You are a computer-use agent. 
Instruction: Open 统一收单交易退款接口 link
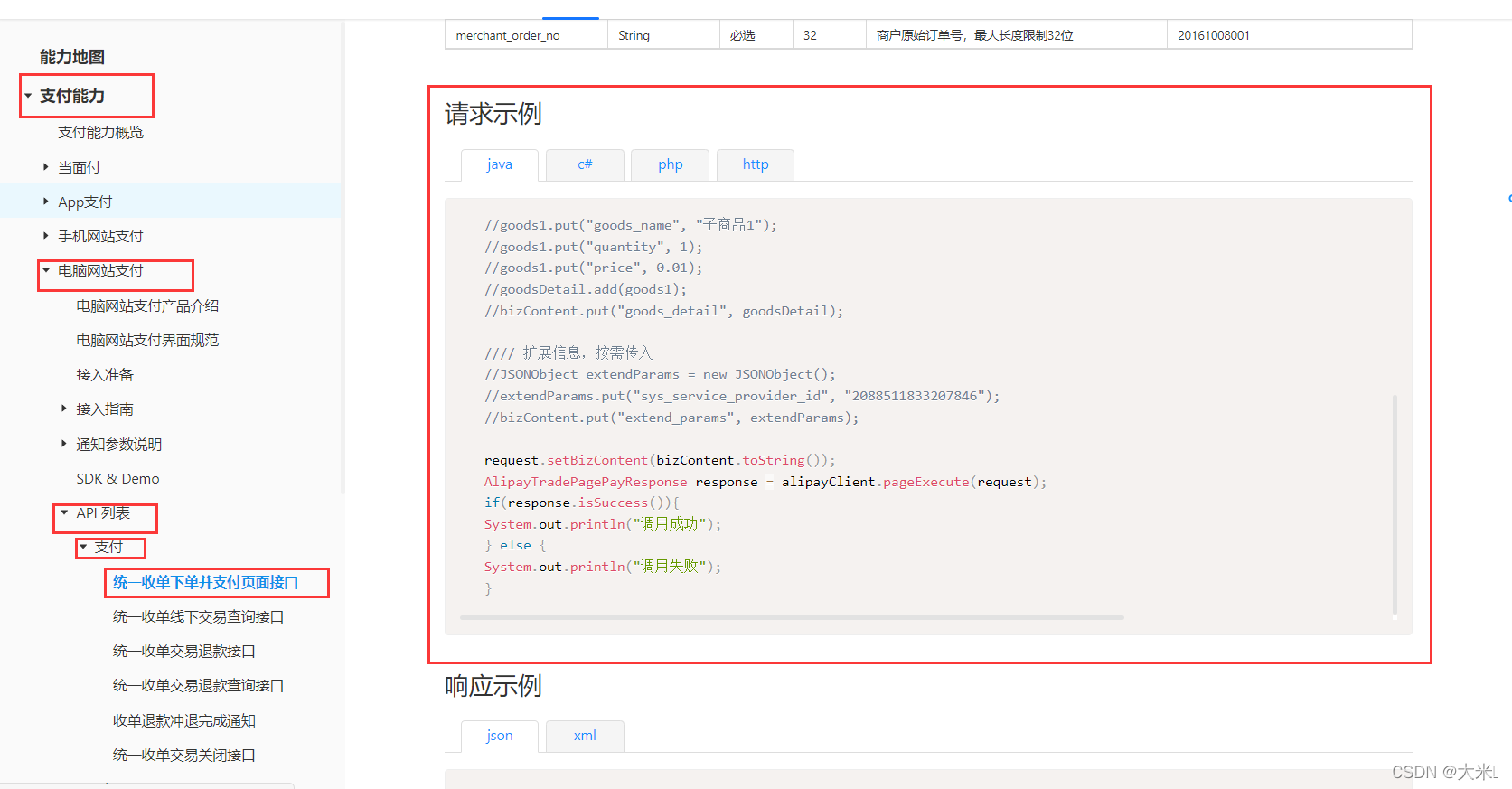coord(183,651)
